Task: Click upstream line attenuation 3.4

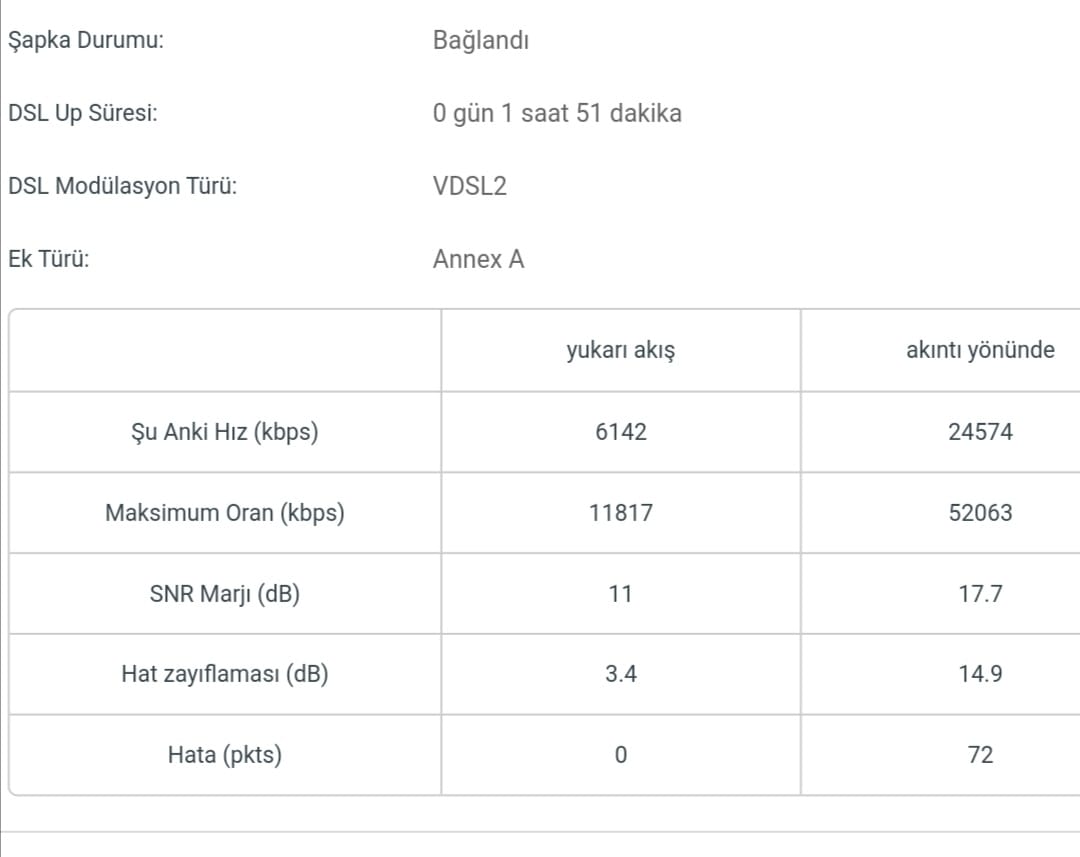Action: coord(621,674)
